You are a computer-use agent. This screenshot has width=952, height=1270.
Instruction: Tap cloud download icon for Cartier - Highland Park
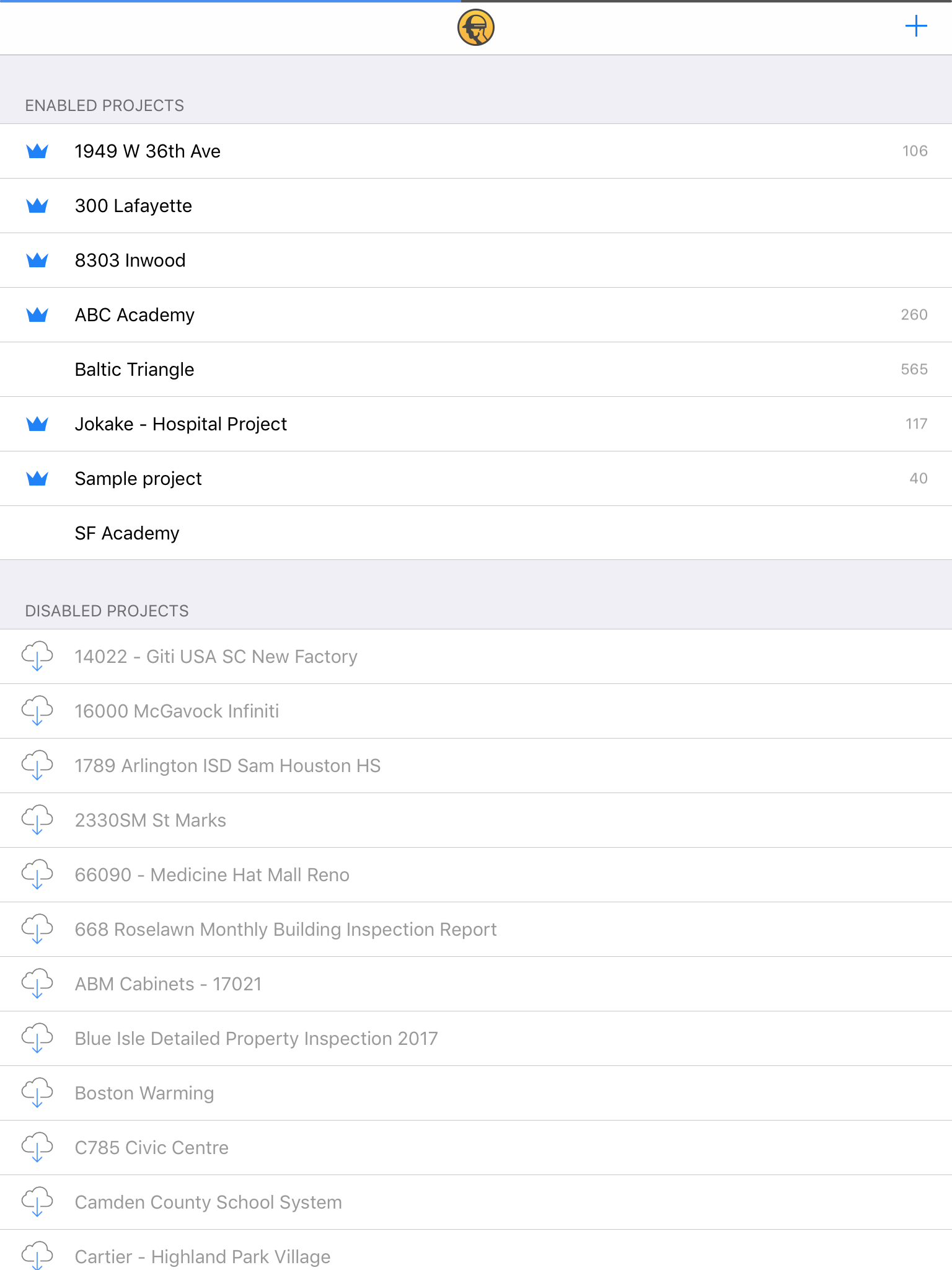[x=37, y=1255]
